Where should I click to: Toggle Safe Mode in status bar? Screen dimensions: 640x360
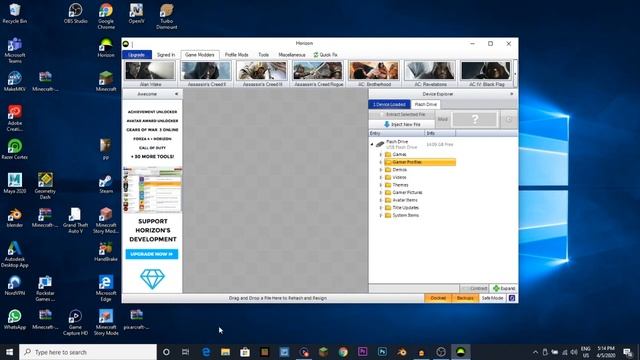(493, 298)
